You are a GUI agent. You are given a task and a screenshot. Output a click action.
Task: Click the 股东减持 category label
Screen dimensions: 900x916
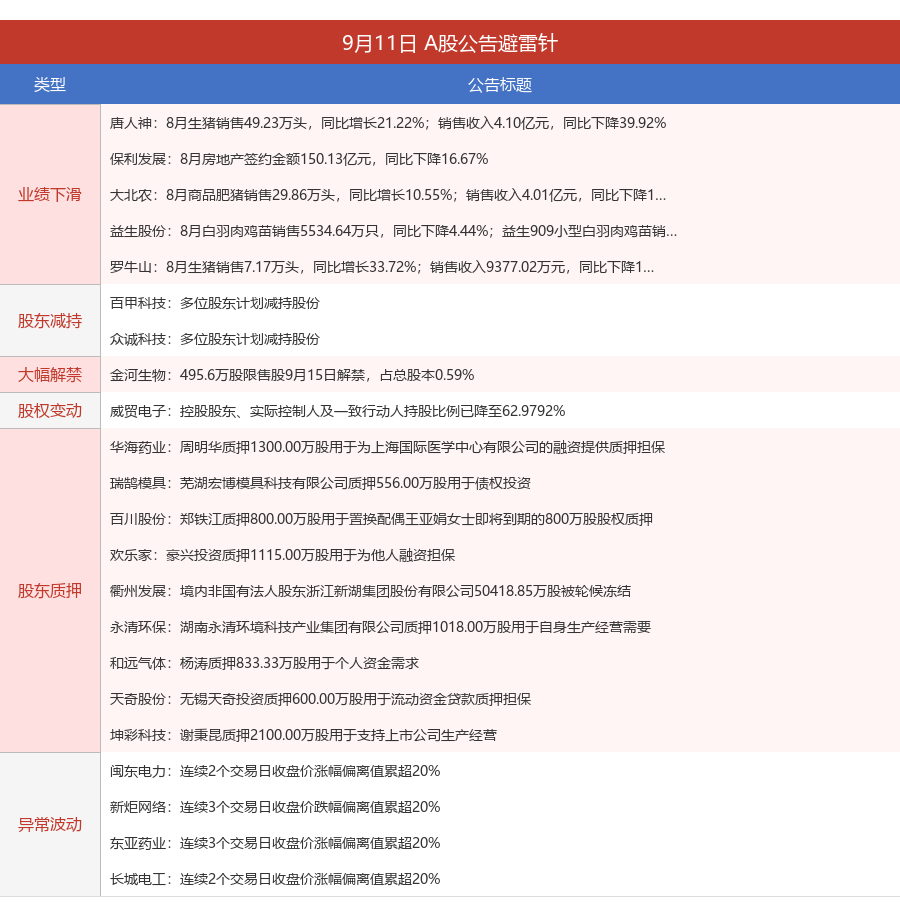point(50,321)
